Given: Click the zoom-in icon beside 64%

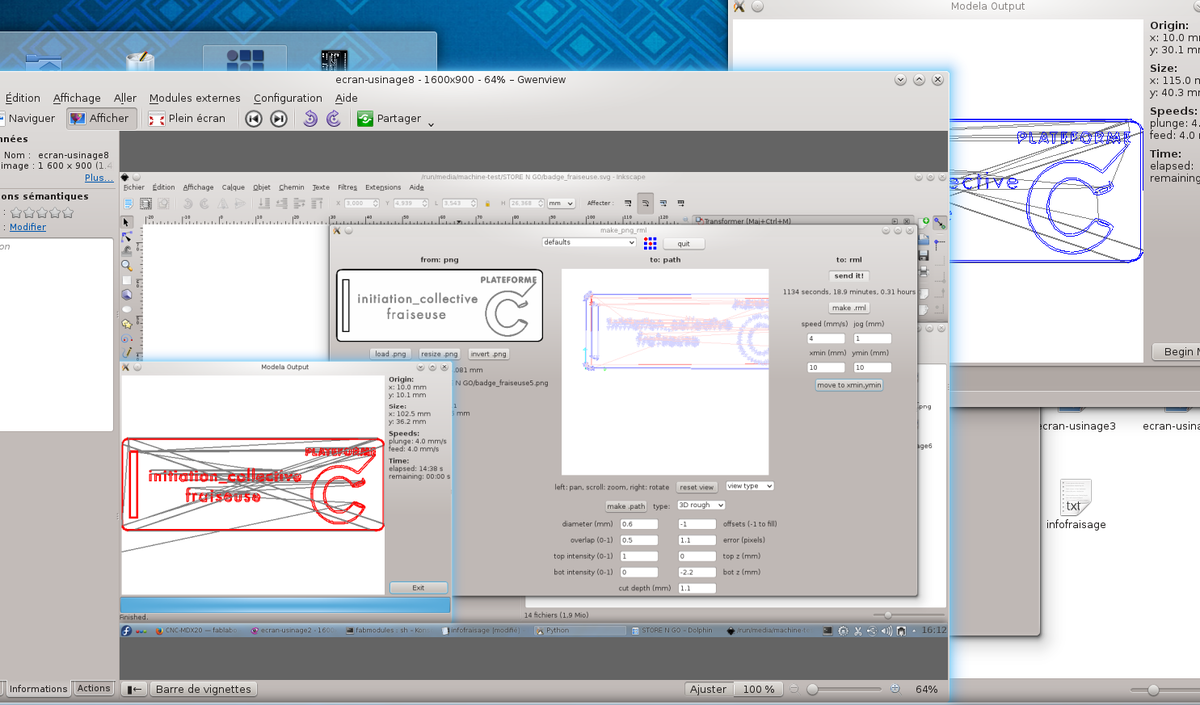Looking at the screenshot, I should point(894,689).
